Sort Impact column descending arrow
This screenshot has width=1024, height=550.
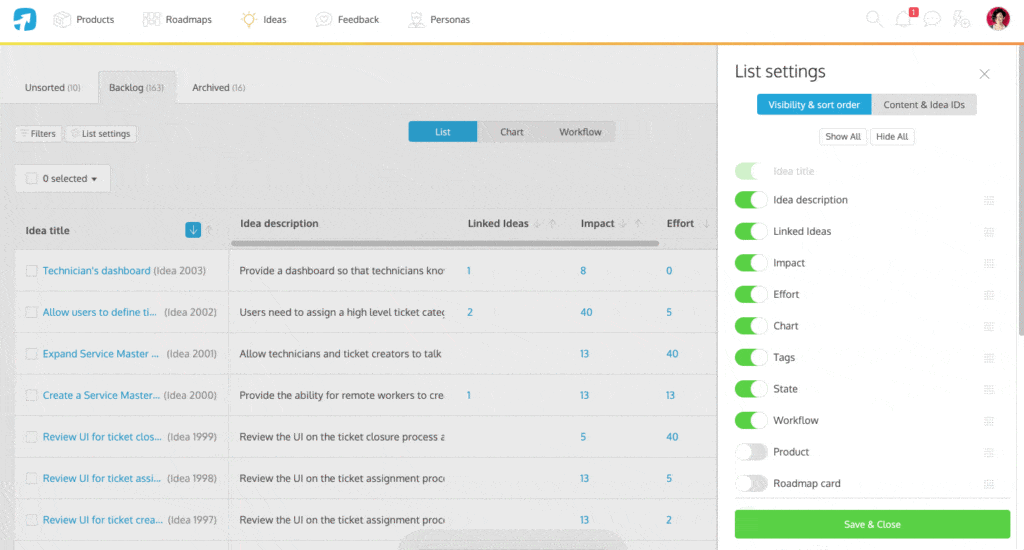623,223
